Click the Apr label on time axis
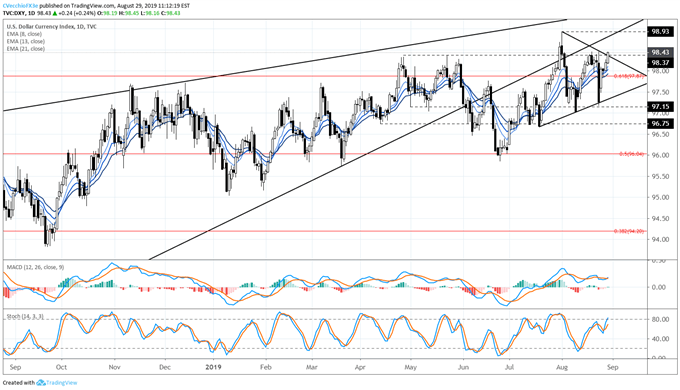This screenshot has height=390, width=680. [360, 367]
